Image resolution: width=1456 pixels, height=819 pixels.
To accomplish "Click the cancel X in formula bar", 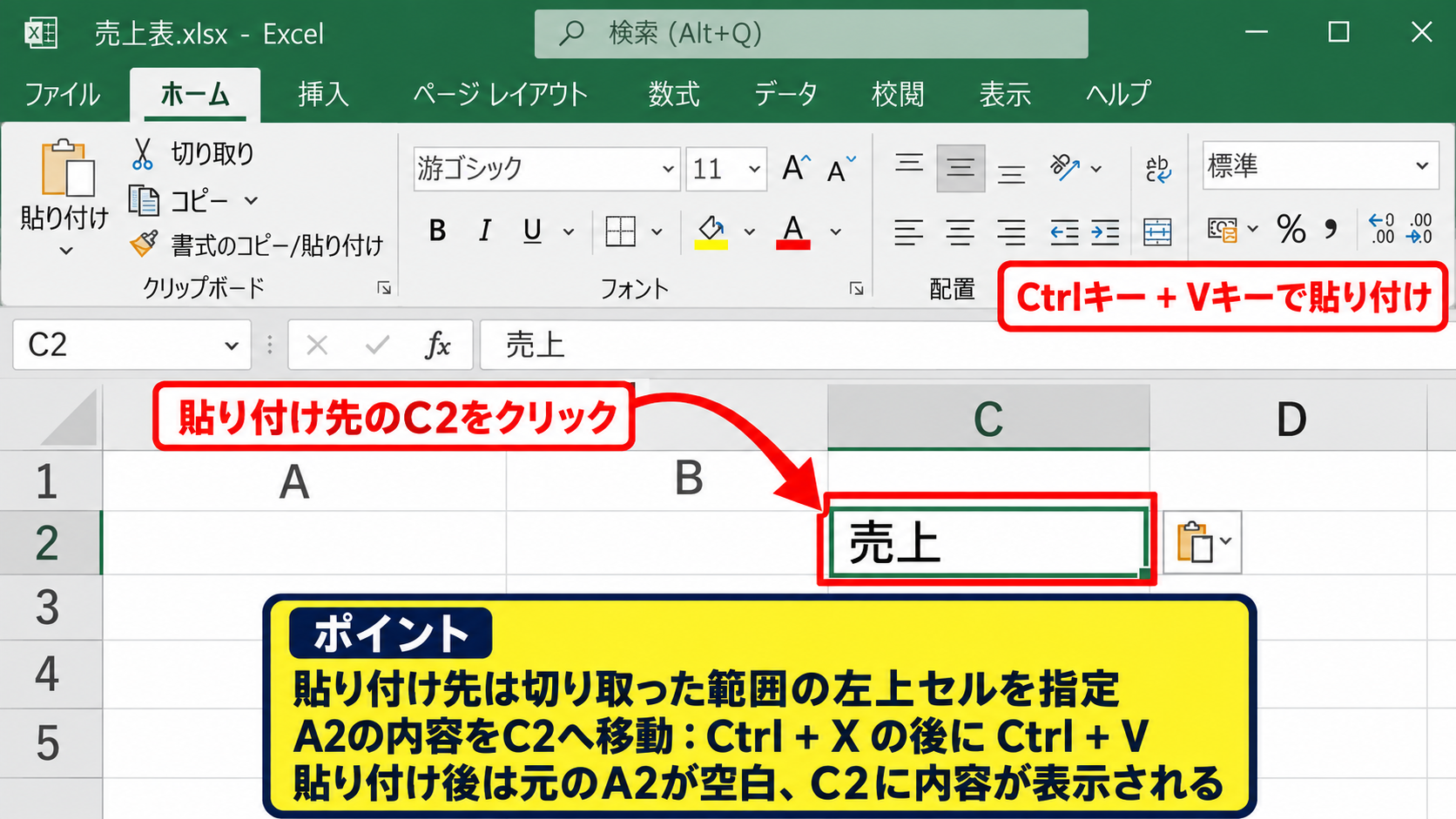I will coord(317,346).
